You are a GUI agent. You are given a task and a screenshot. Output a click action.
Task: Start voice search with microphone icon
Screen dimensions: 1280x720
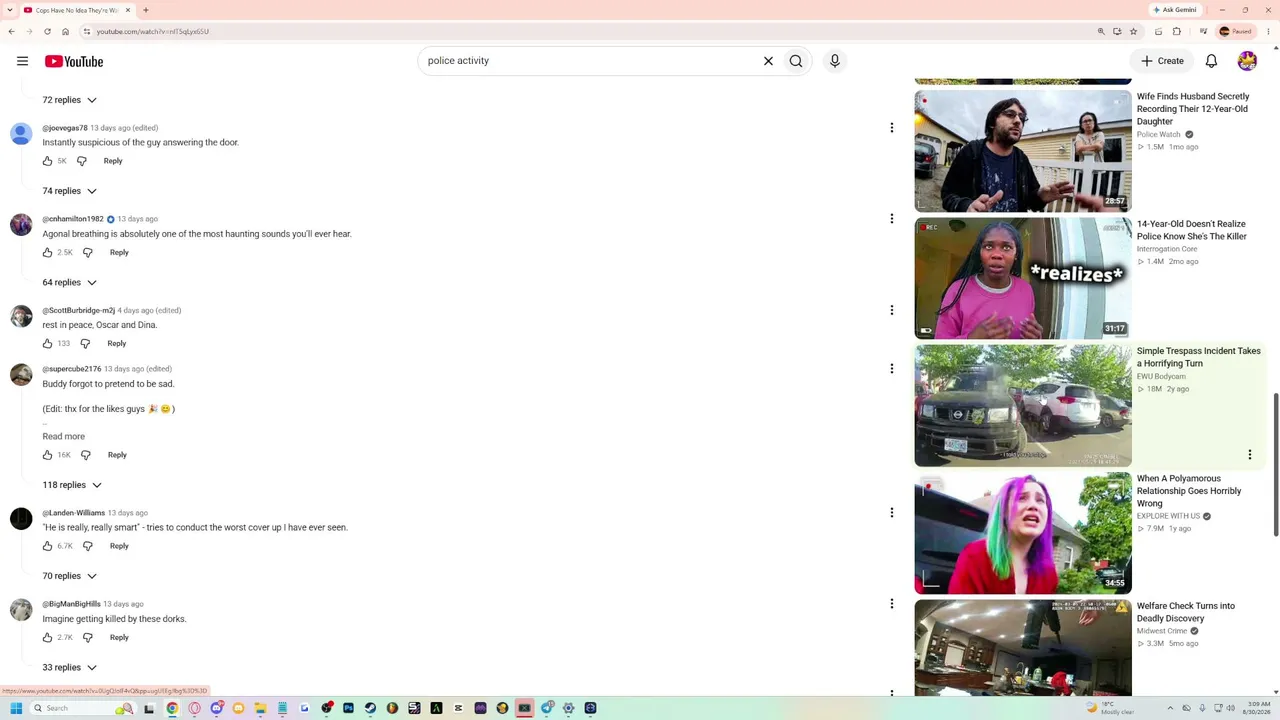(x=835, y=61)
